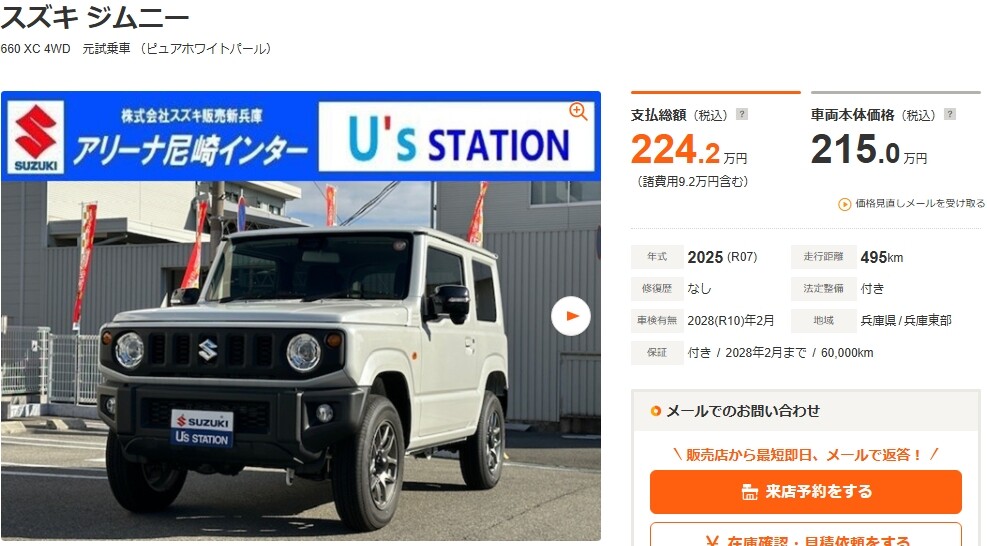Click the magnifier zoom icon on photo

coord(578,112)
